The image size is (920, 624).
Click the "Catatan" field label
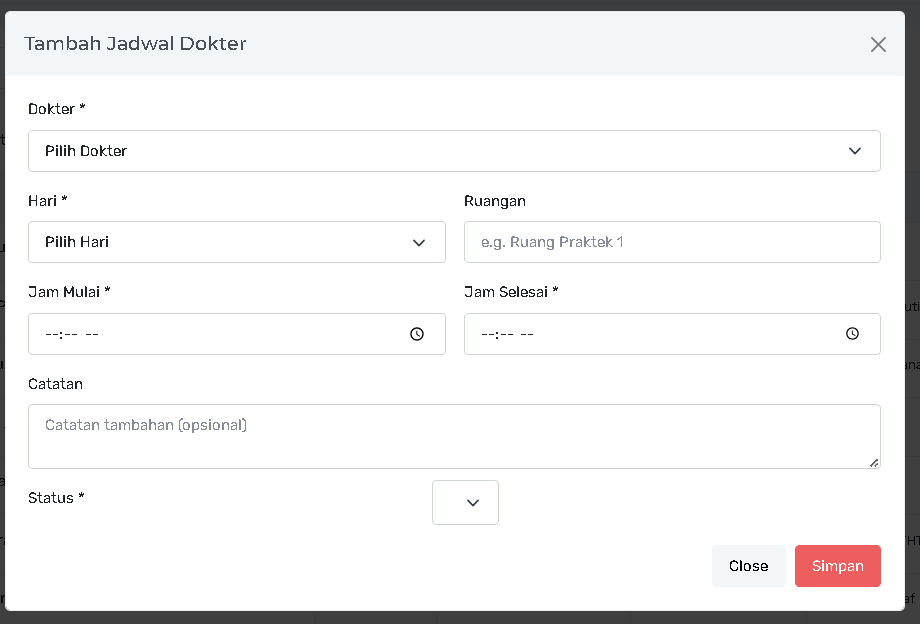click(x=55, y=384)
